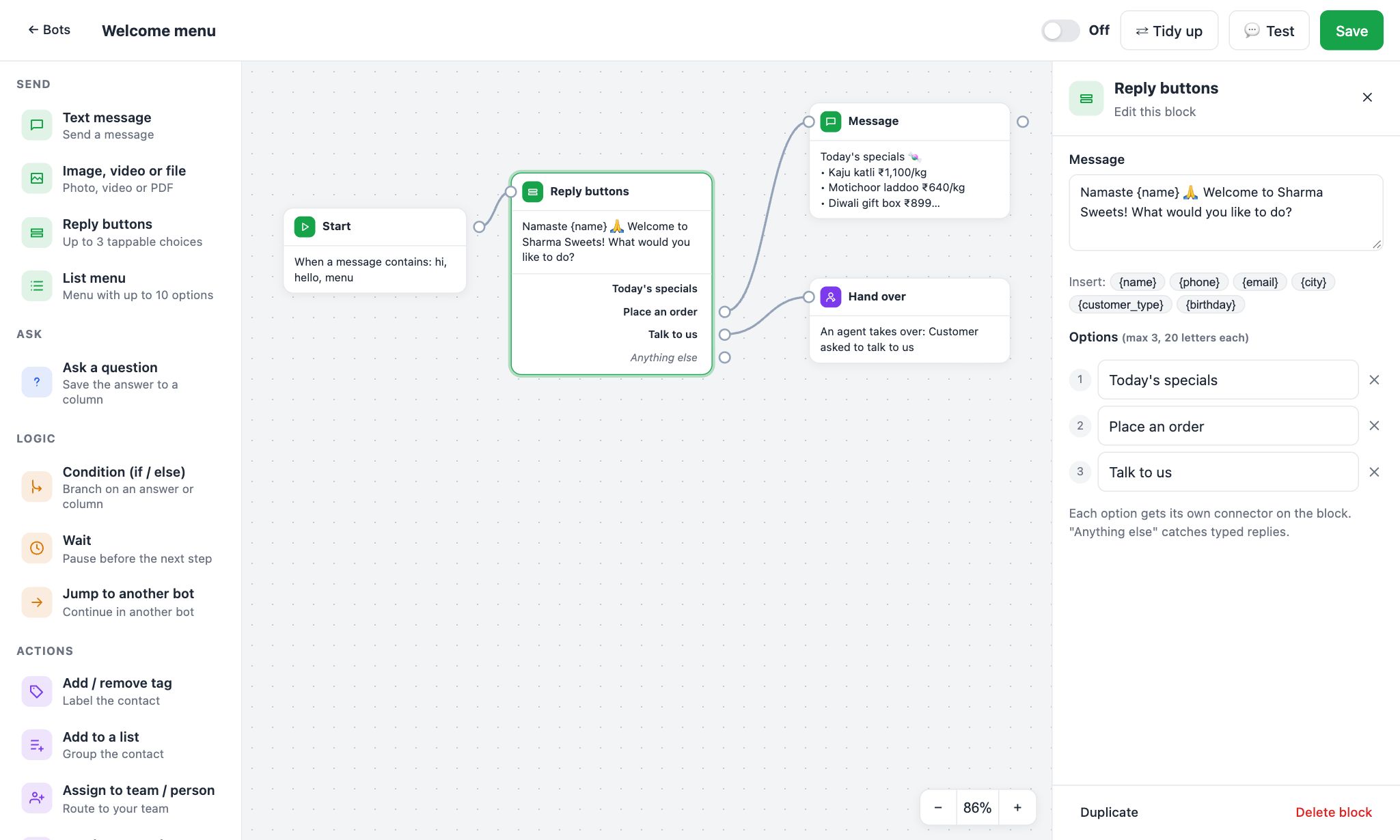
Task: Select the Assign to team / person icon
Action: pos(37,798)
